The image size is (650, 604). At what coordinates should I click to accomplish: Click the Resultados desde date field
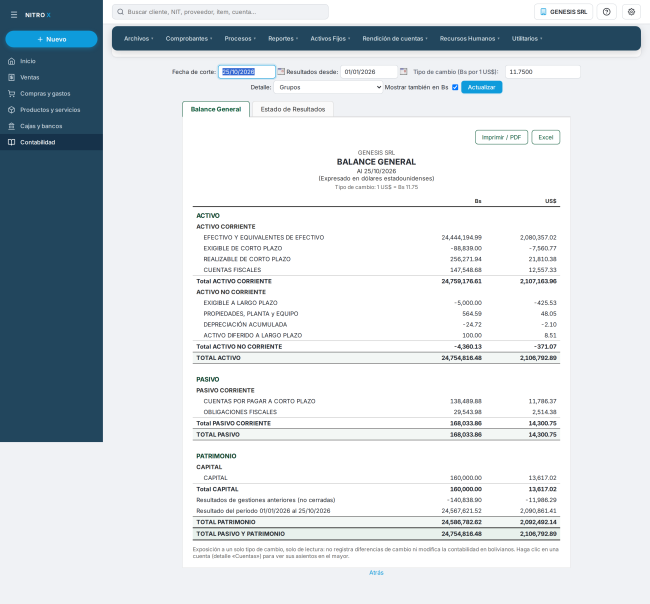(x=369, y=72)
